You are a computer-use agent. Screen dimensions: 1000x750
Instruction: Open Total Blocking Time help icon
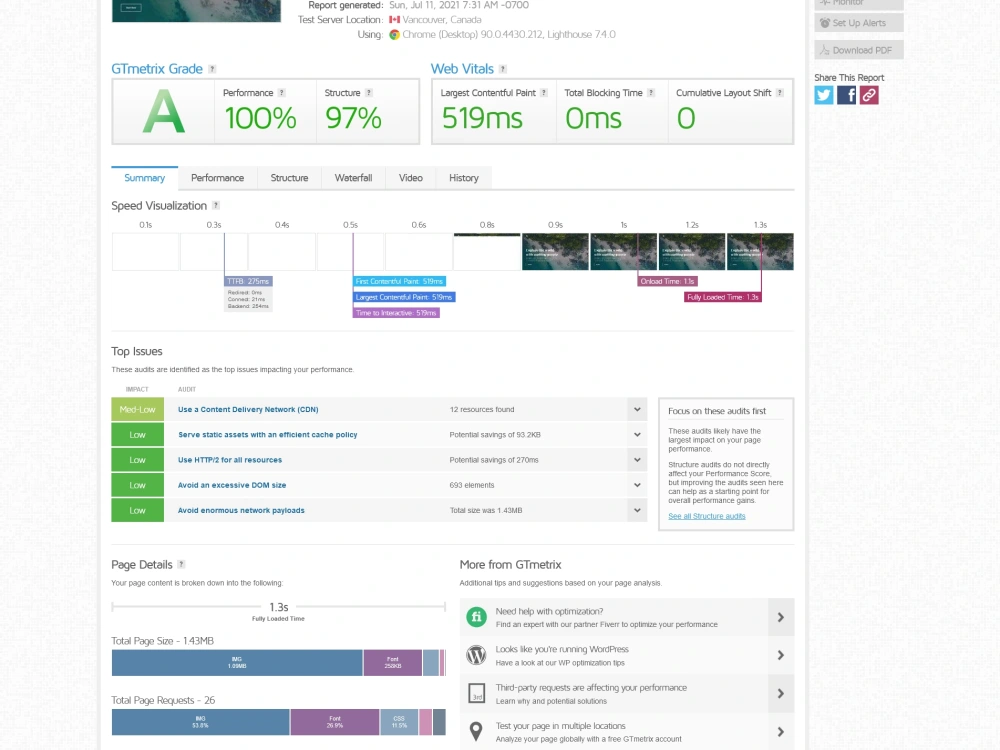tap(651, 92)
